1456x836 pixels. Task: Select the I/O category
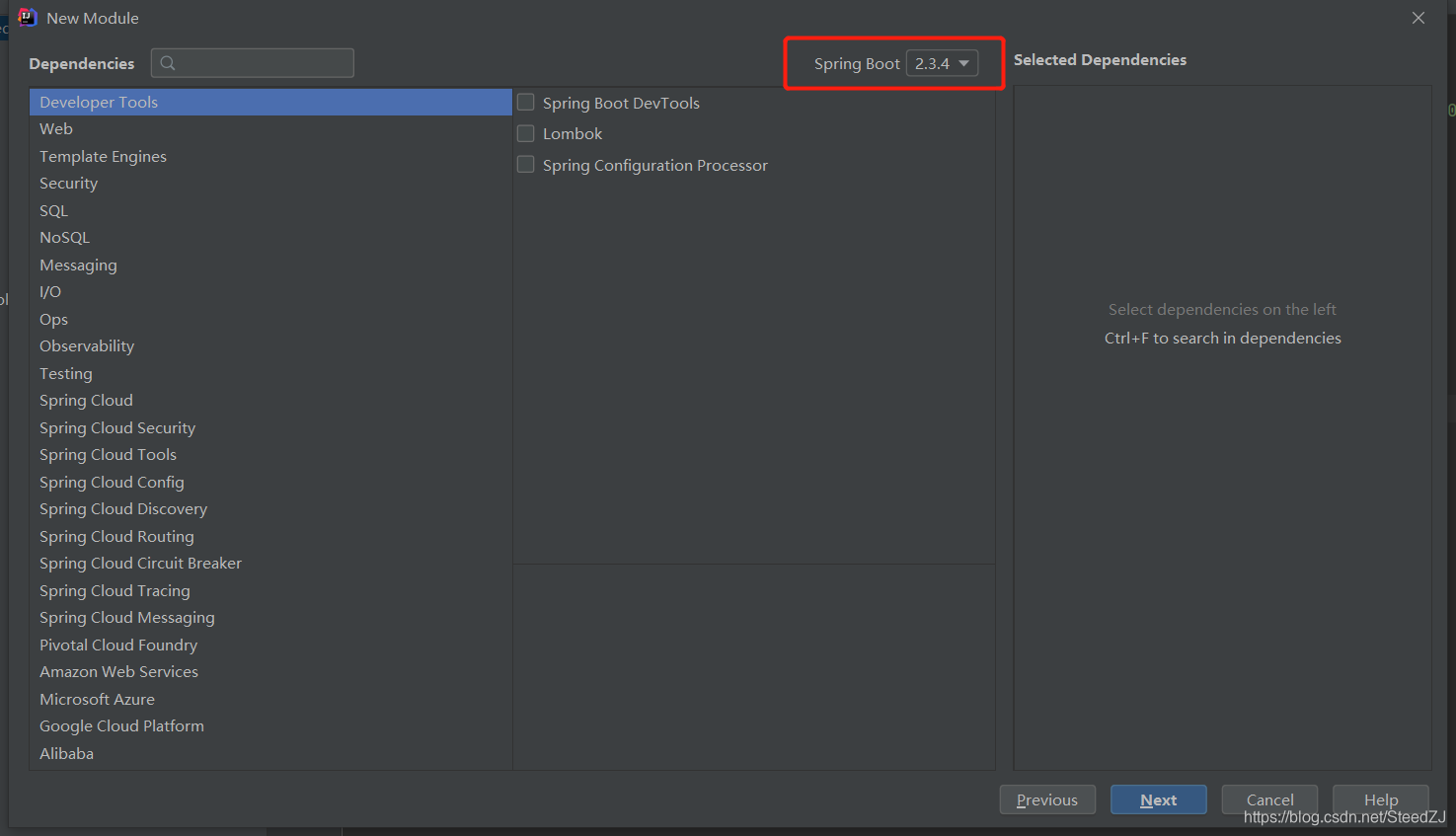click(270, 292)
